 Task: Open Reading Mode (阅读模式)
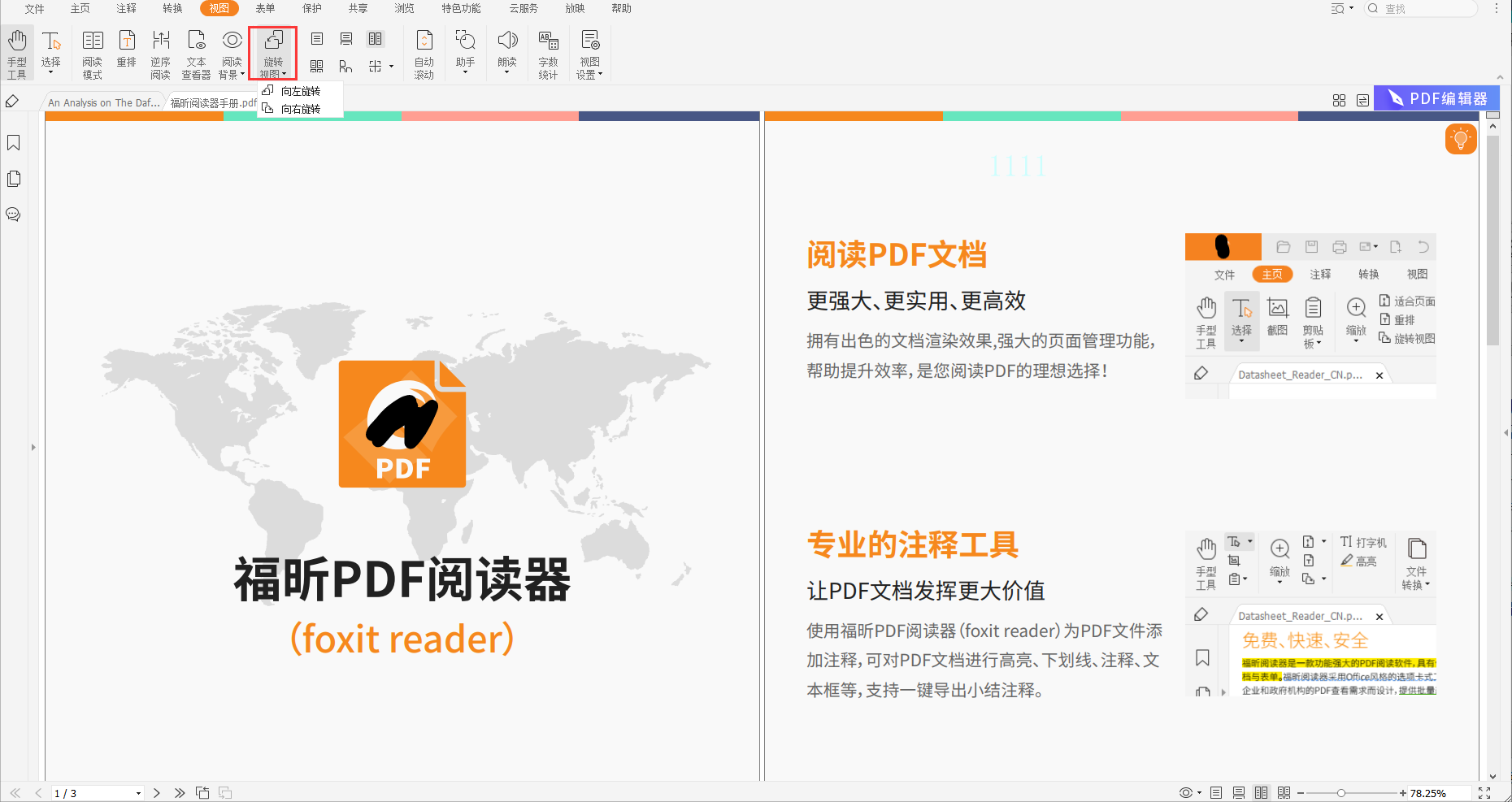tap(93, 54)
